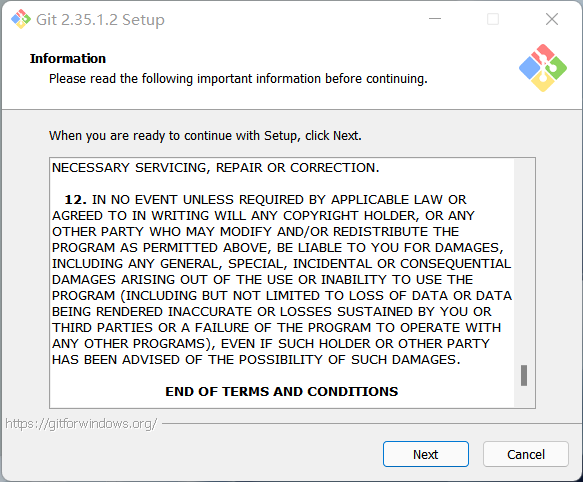Click 'Please read the following important information' text
This screenshot has width=583, height=482.
coord(238,79)
